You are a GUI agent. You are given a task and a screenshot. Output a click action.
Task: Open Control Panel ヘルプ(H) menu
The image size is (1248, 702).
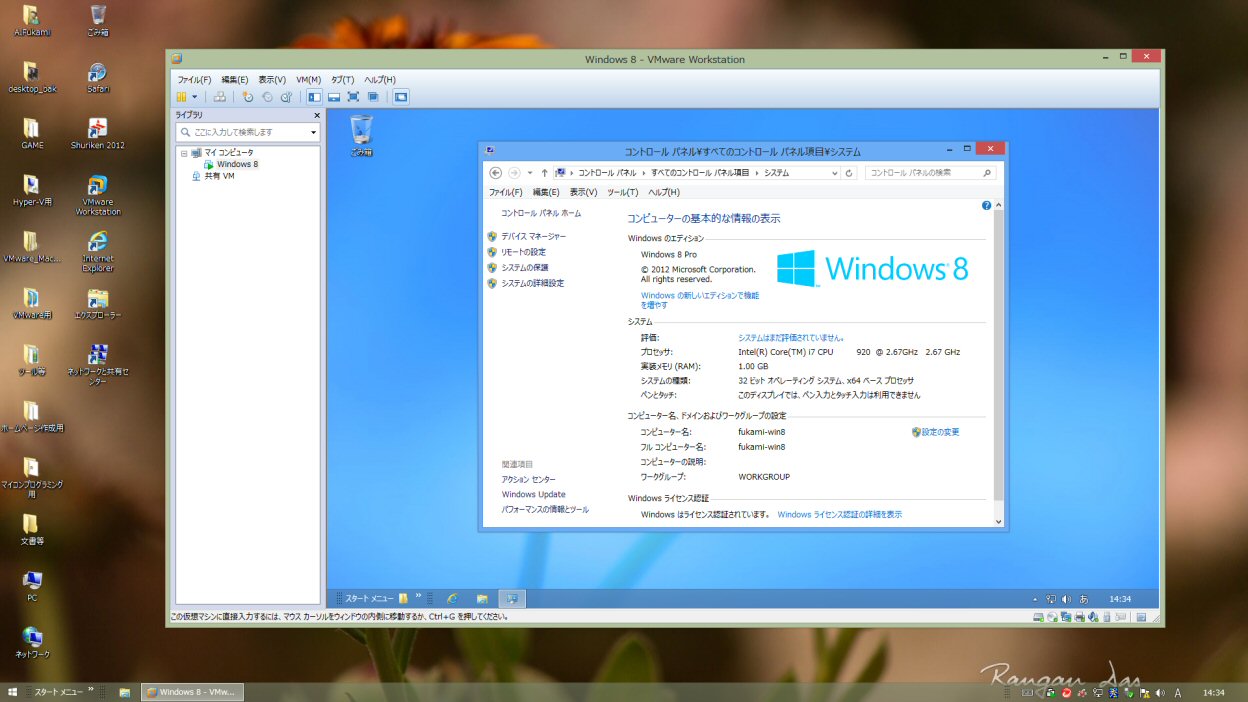[664, 192]
